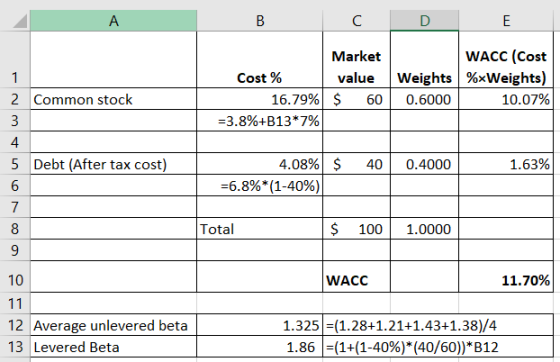The width and height of the screenshot is (560, 362).
Task: Select row 13 header
Action: point(15,347)
